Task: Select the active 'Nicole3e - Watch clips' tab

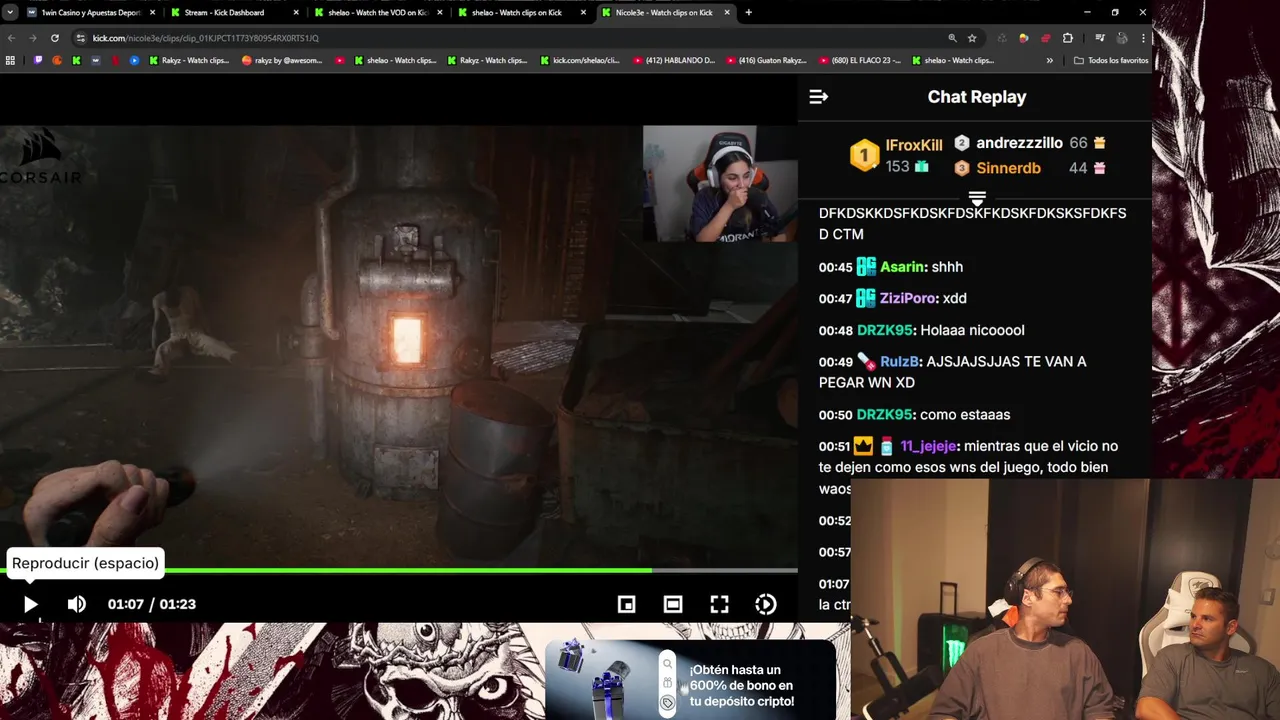Action: 663,12
